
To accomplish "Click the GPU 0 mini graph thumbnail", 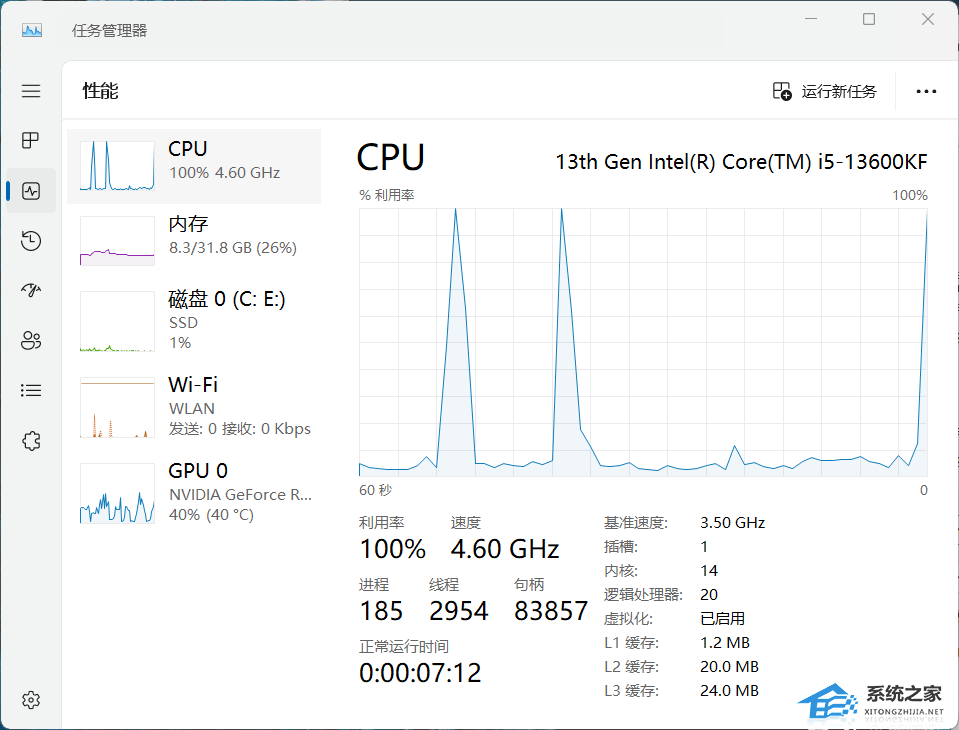I will (x=117, y=493).
